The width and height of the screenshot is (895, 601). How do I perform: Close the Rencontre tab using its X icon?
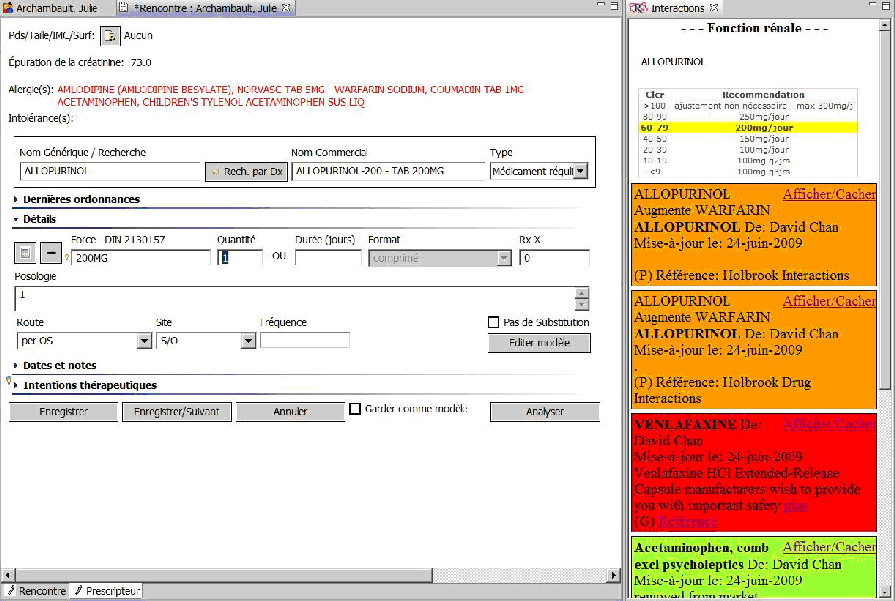click(x=287, y=8)
